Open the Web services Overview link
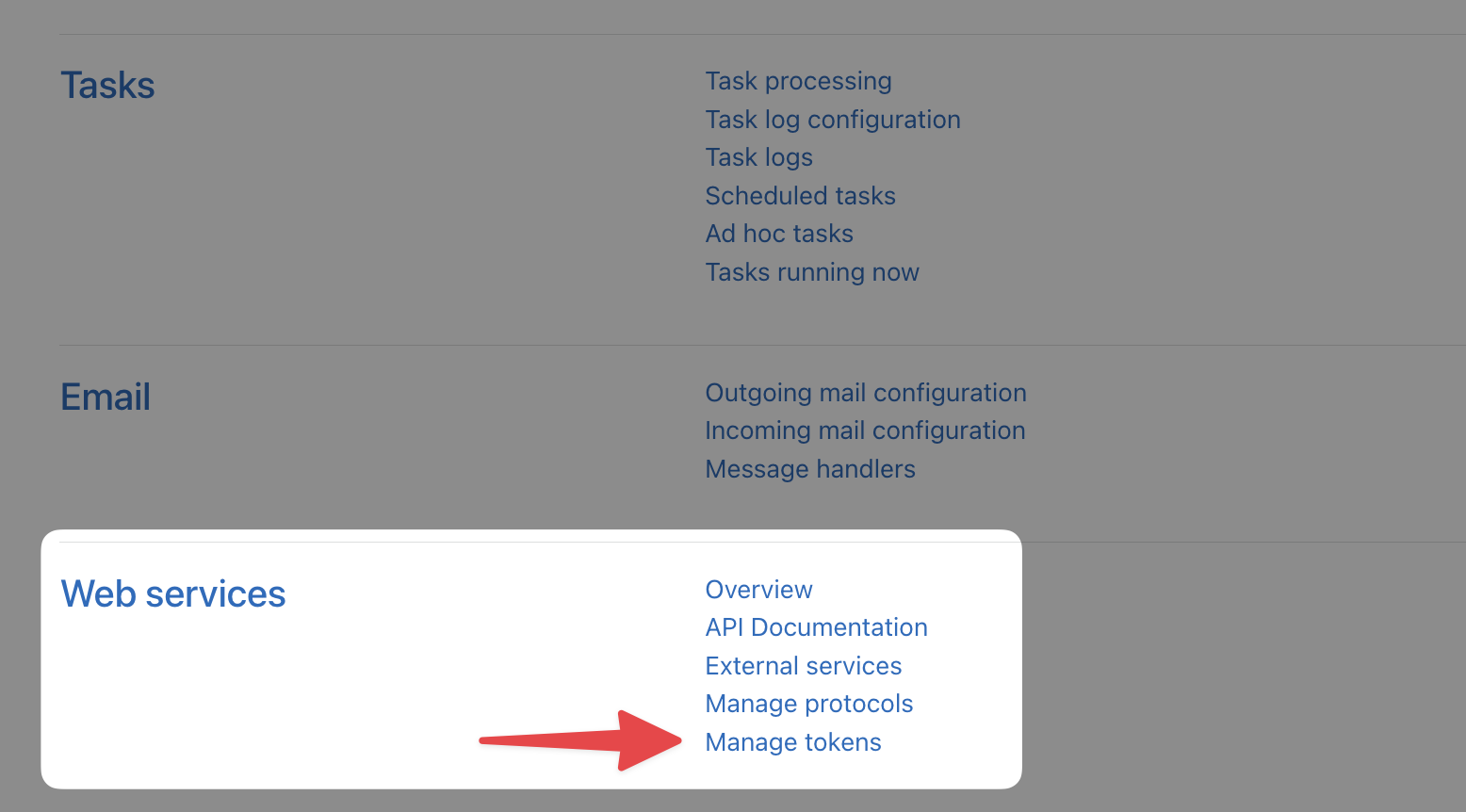Viewport: 1466px width, 812px height. coord(758,590)
